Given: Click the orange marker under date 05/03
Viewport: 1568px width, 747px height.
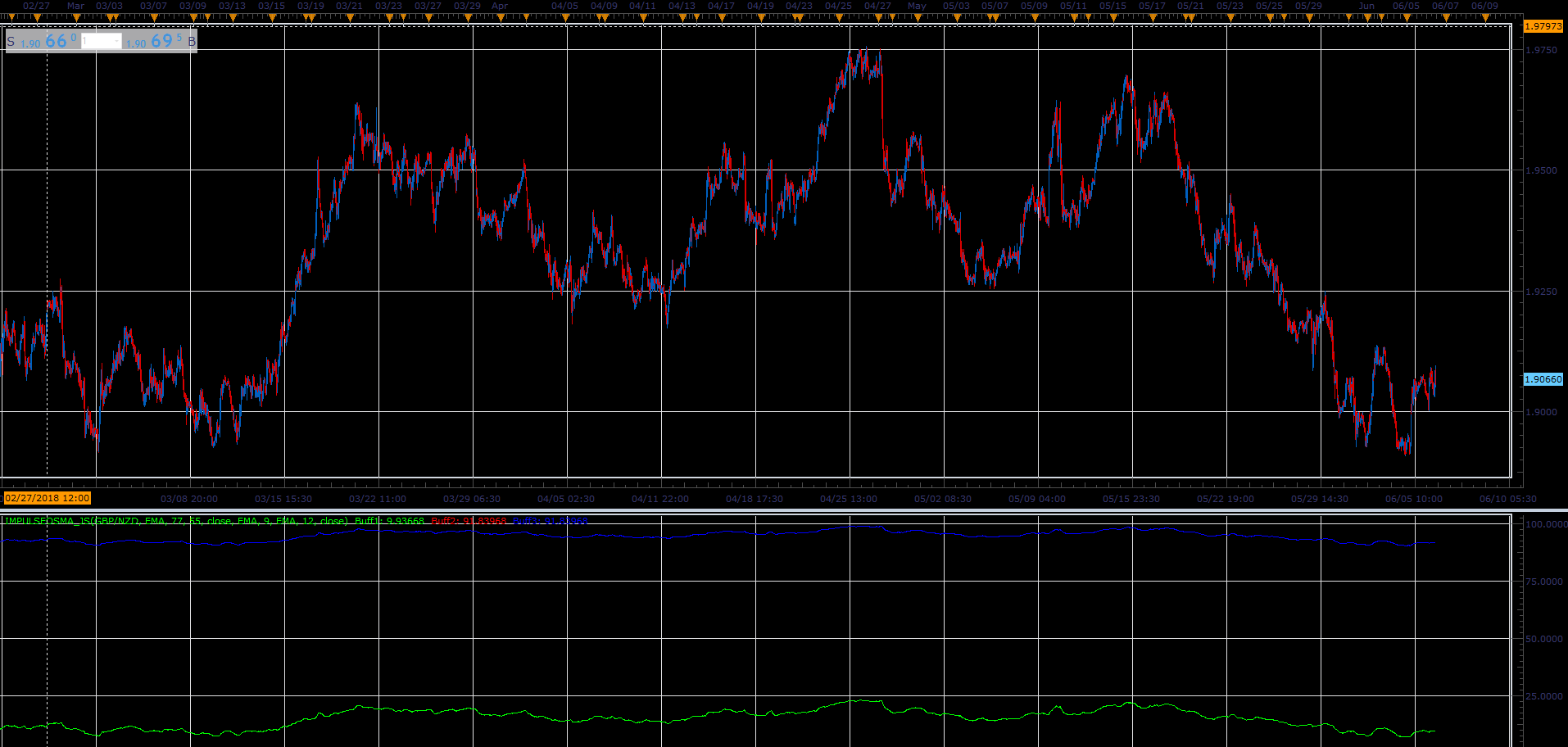Looking at the screenshot, I should tap(957, 18).
